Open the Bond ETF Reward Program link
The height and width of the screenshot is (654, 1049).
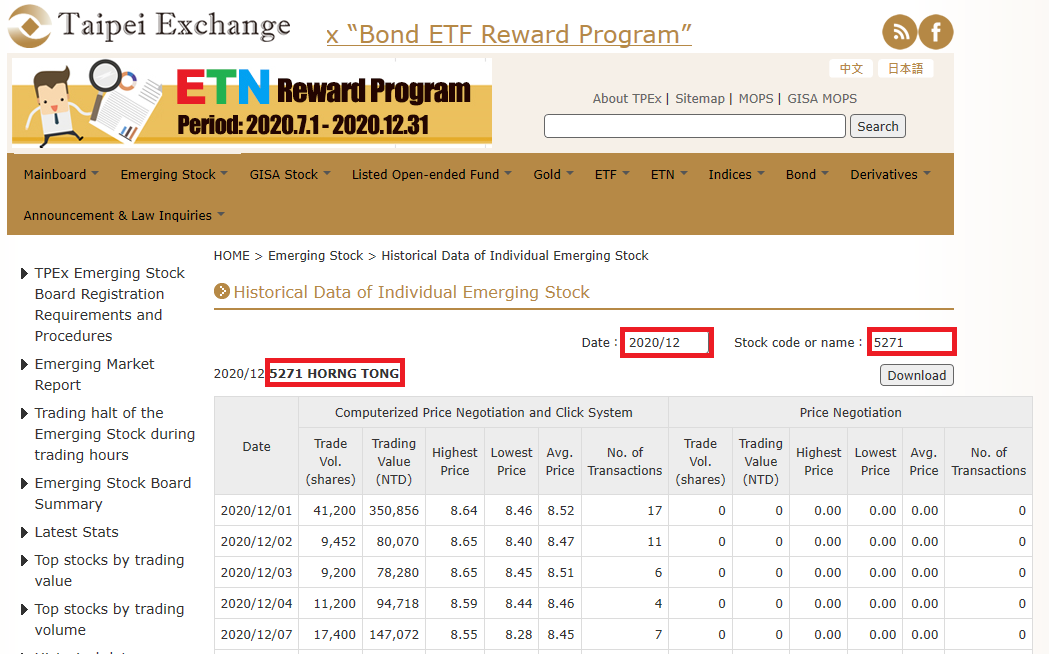pos(509,35)
